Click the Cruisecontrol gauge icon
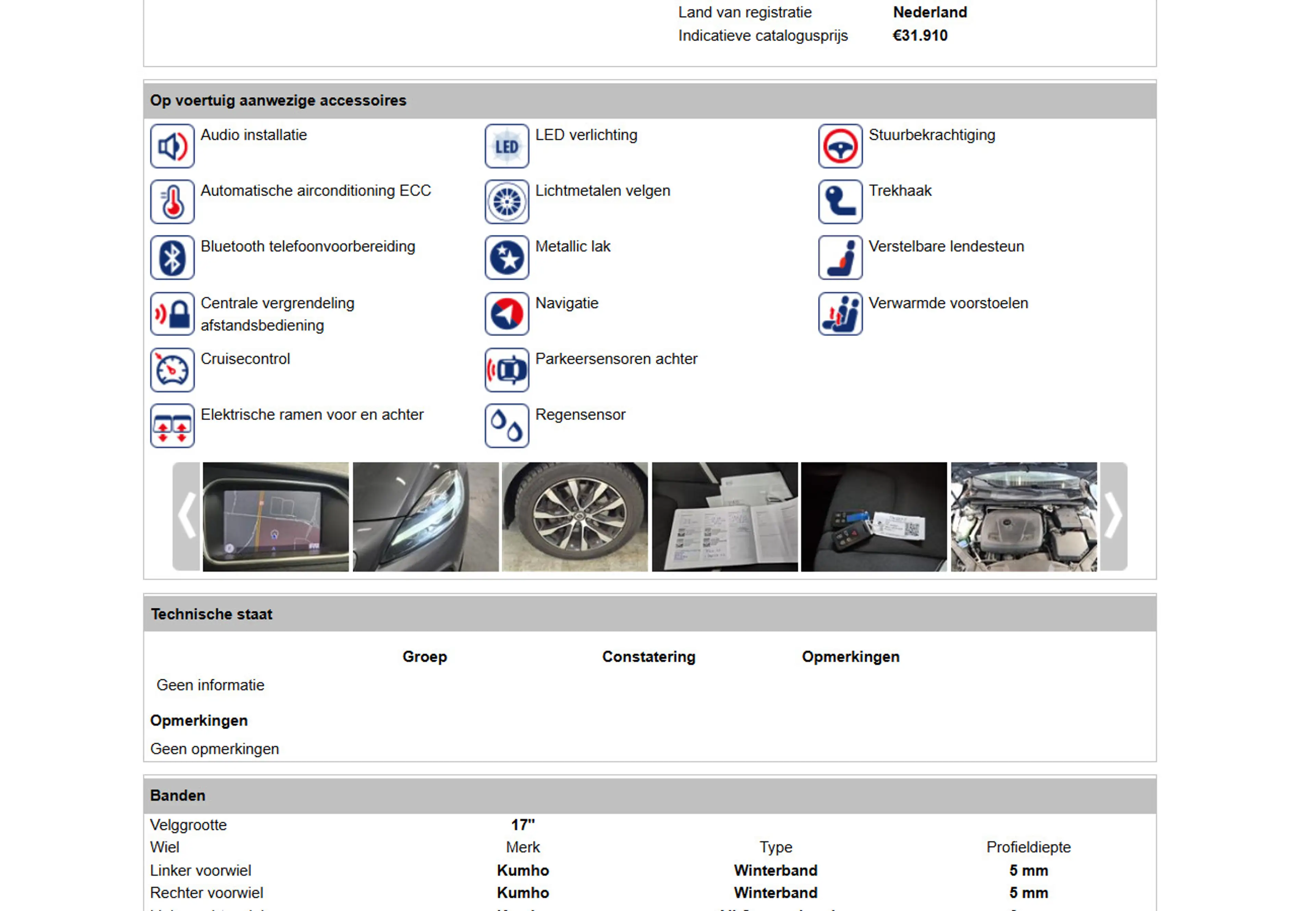 click(x=172, y=370)
